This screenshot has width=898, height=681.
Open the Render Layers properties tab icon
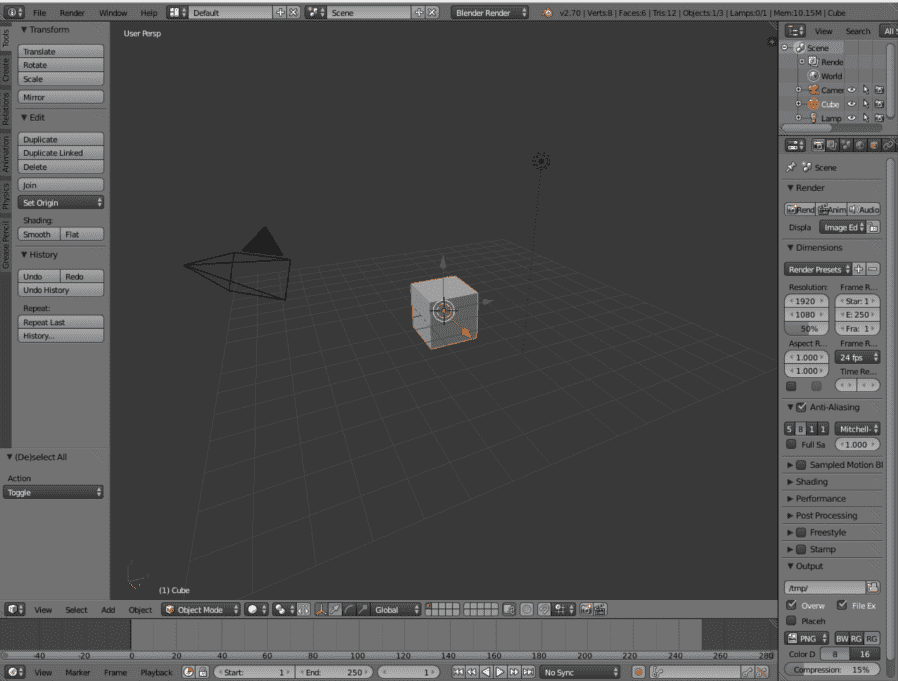pos(832,145)
